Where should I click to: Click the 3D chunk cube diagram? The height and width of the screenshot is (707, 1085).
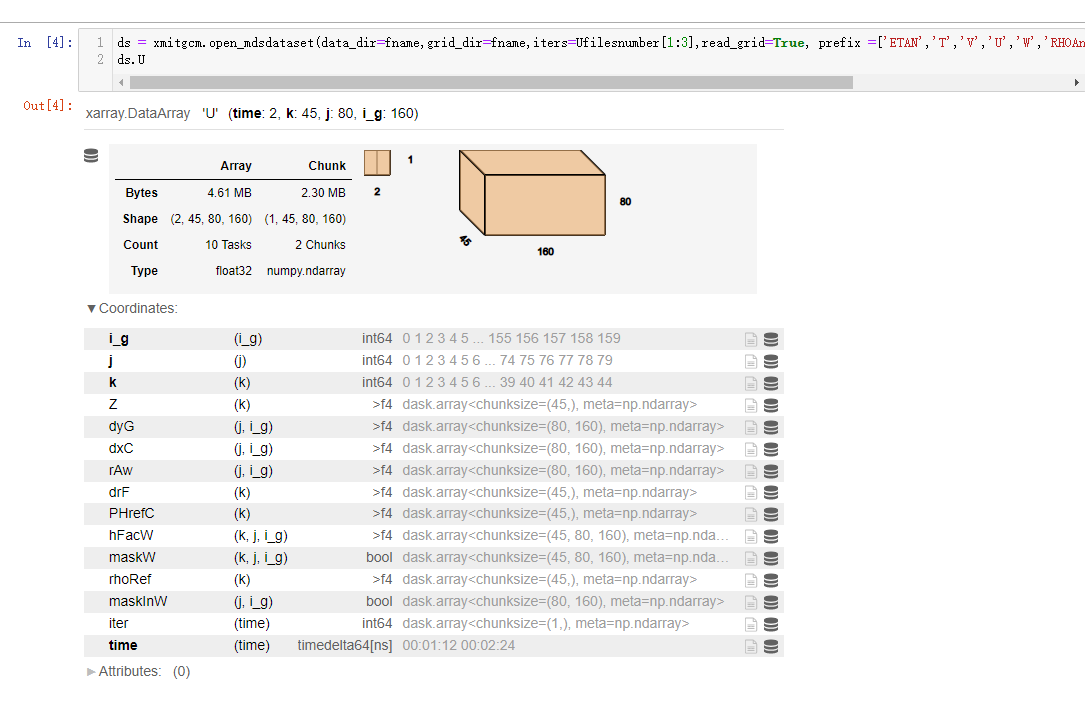(532, 193)
